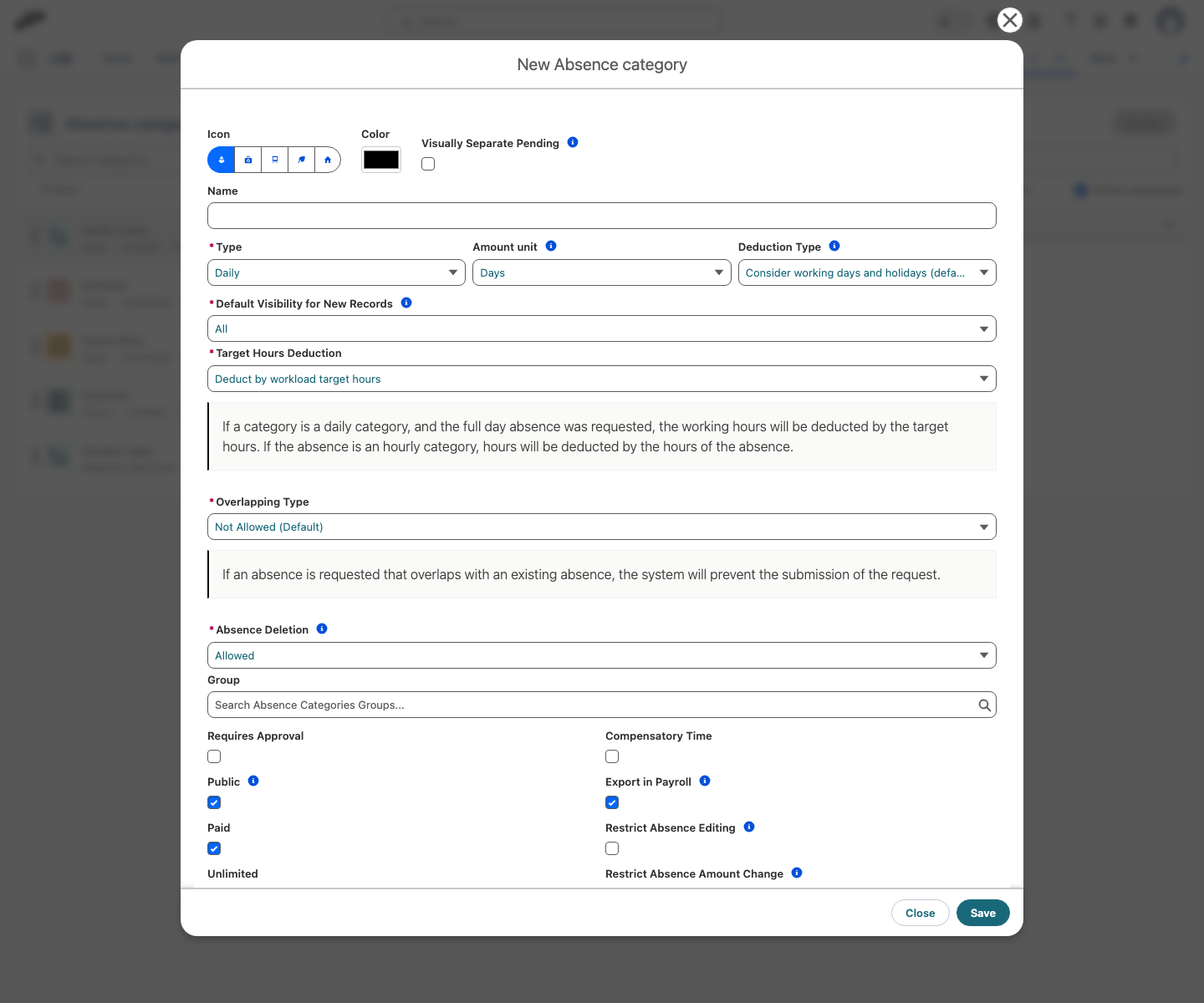Viewport: 1204px width, 1003px height.
Task: Expand the Target Hours Deduction dropdown
Action: pos(602,379)
